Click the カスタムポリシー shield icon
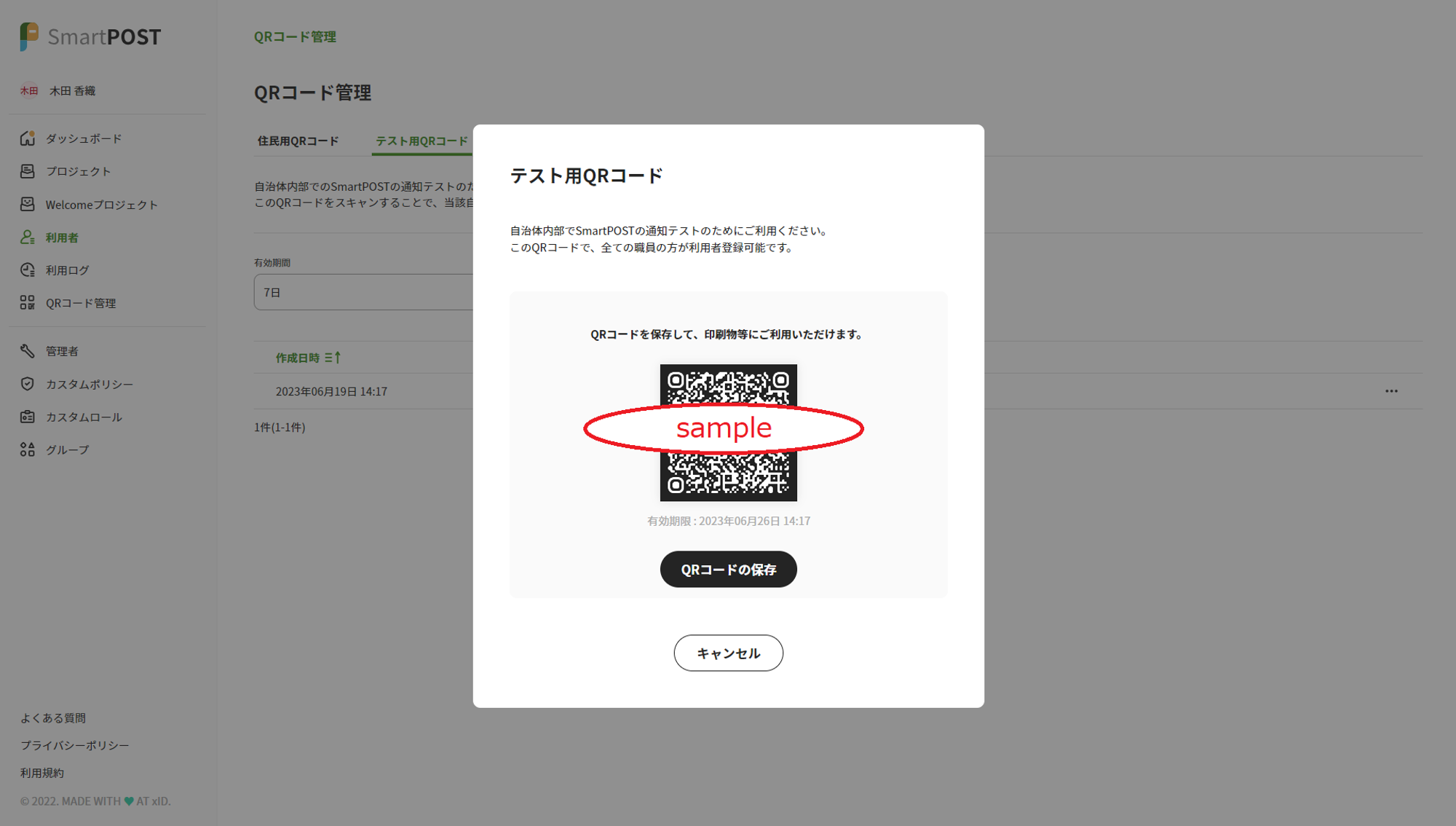Viewport: 1456px width, 826px height. click(28, 384)
